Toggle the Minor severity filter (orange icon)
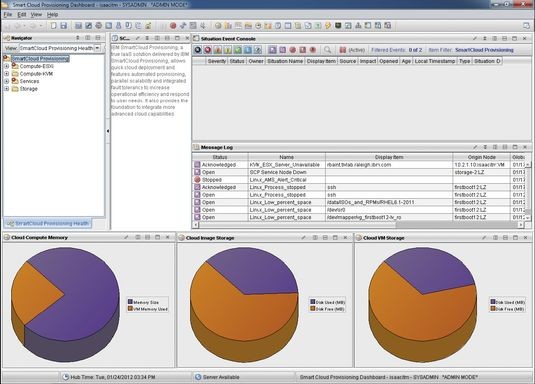Screen dimensions: 535x384 [218, 50]
